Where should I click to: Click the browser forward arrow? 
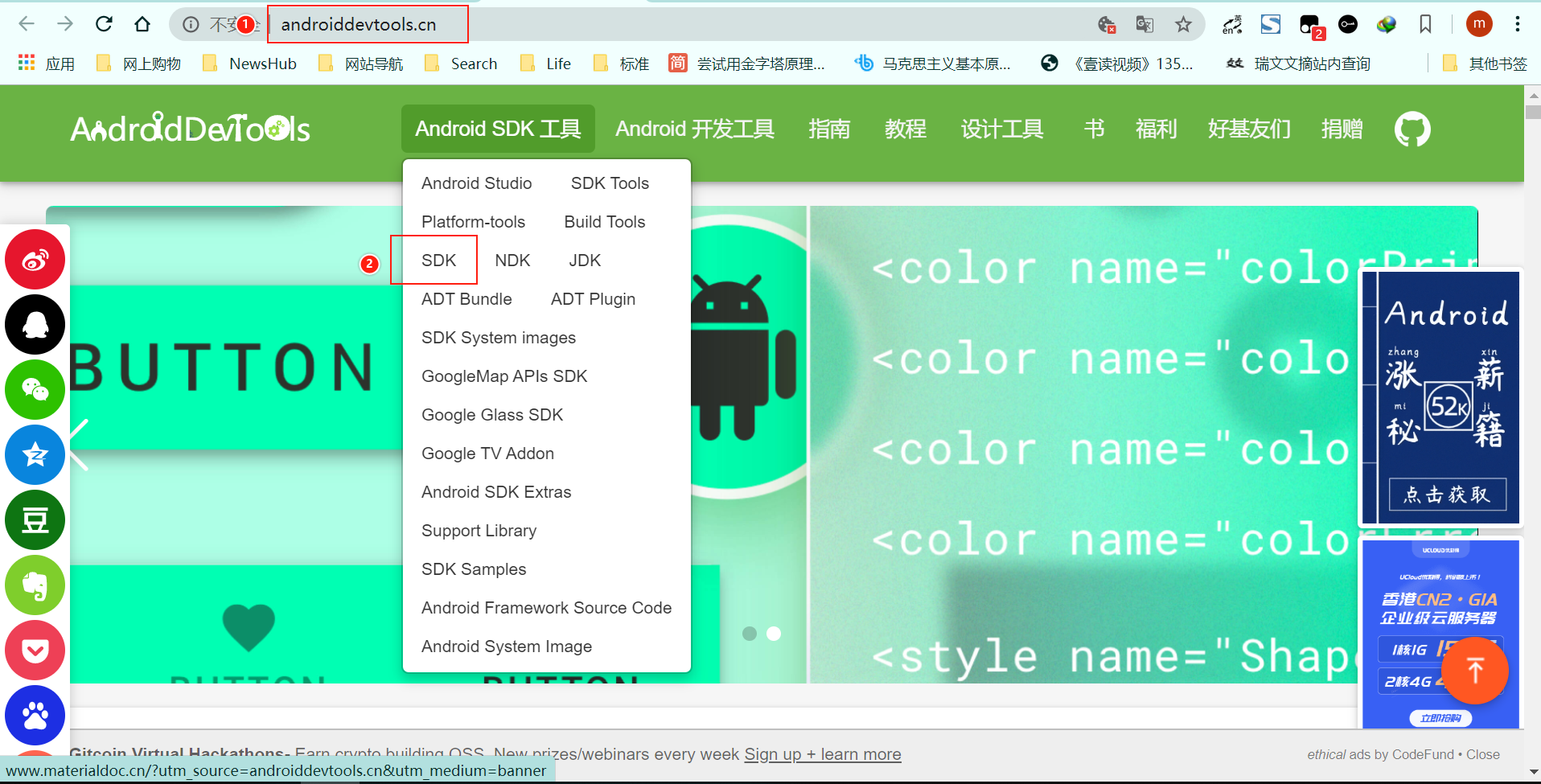[x=65, y=24]
